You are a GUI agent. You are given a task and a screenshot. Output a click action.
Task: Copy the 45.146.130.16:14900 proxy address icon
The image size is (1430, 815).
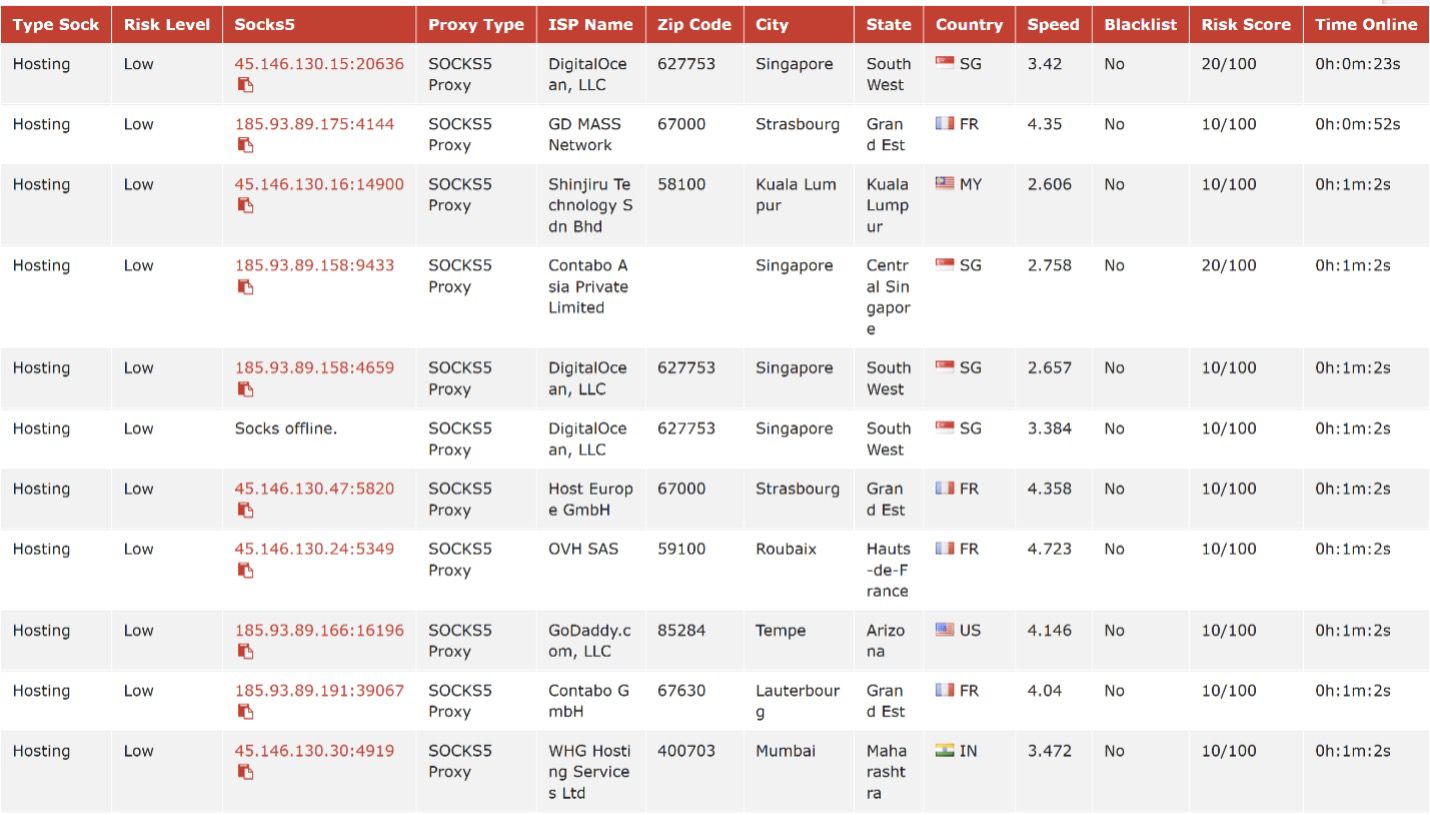point(245,206)
